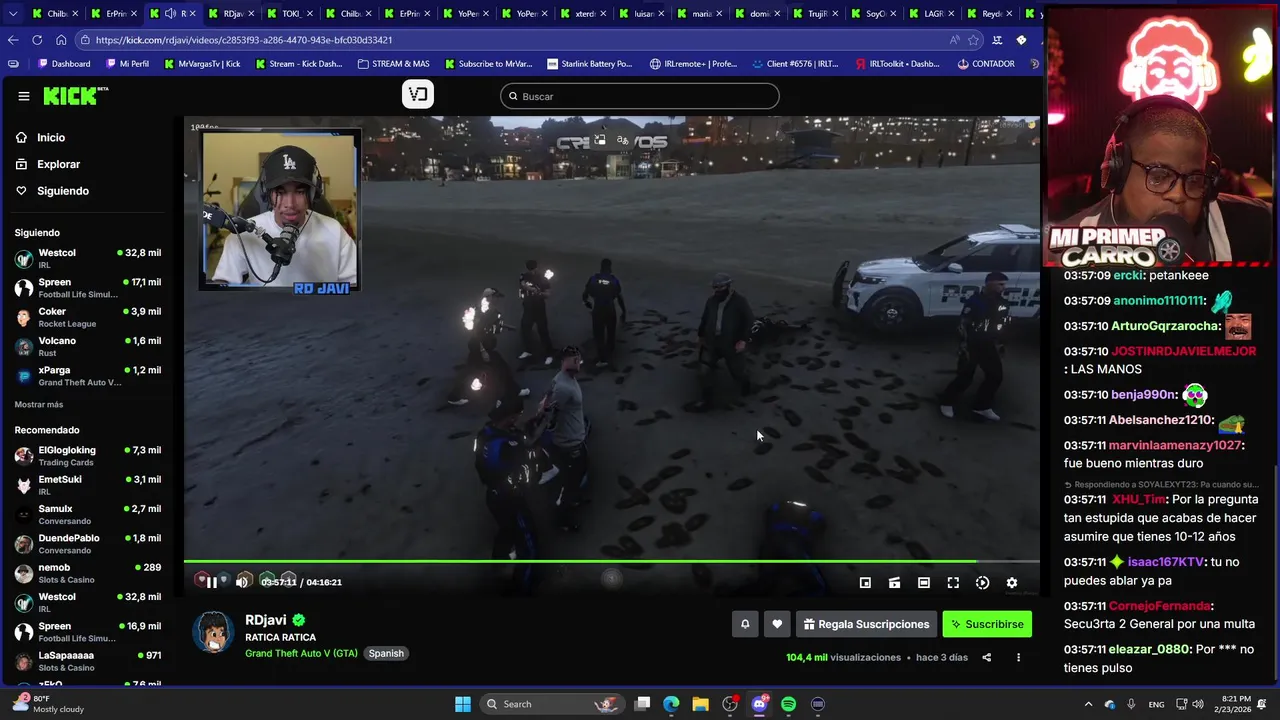Image resolution: width=1280 pixels, height=720 pixels.
Task: Open Spotify from the taskbar
Action: point(789,704)
